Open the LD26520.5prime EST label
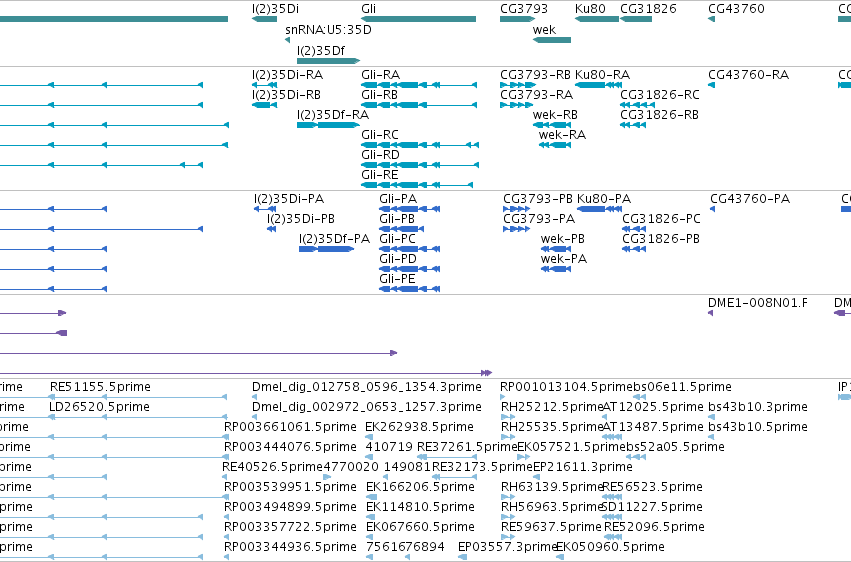Image resolution: width=851 pixels, height=562 pixels. pos(99,407)
